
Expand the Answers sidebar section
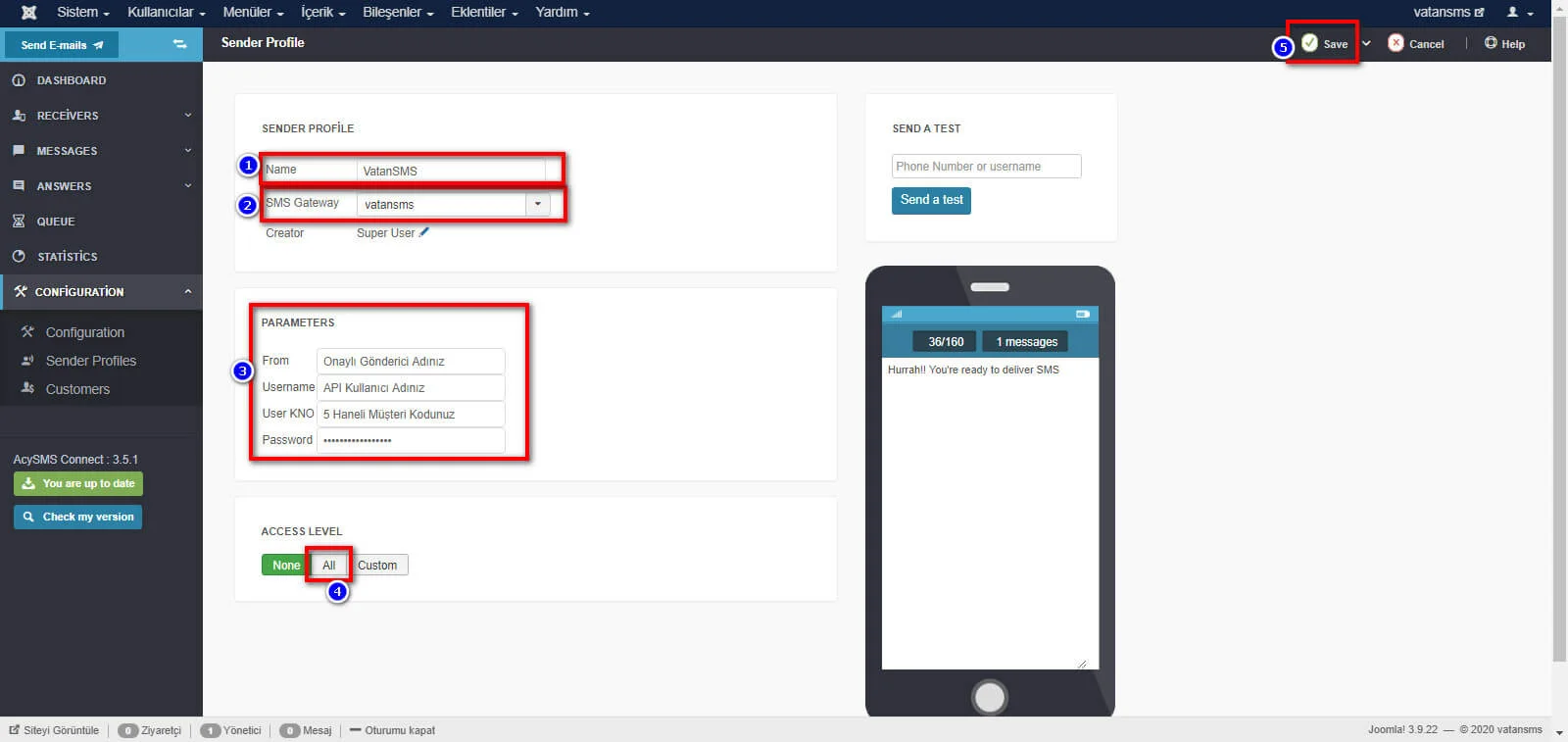click(x=188, y=186)
